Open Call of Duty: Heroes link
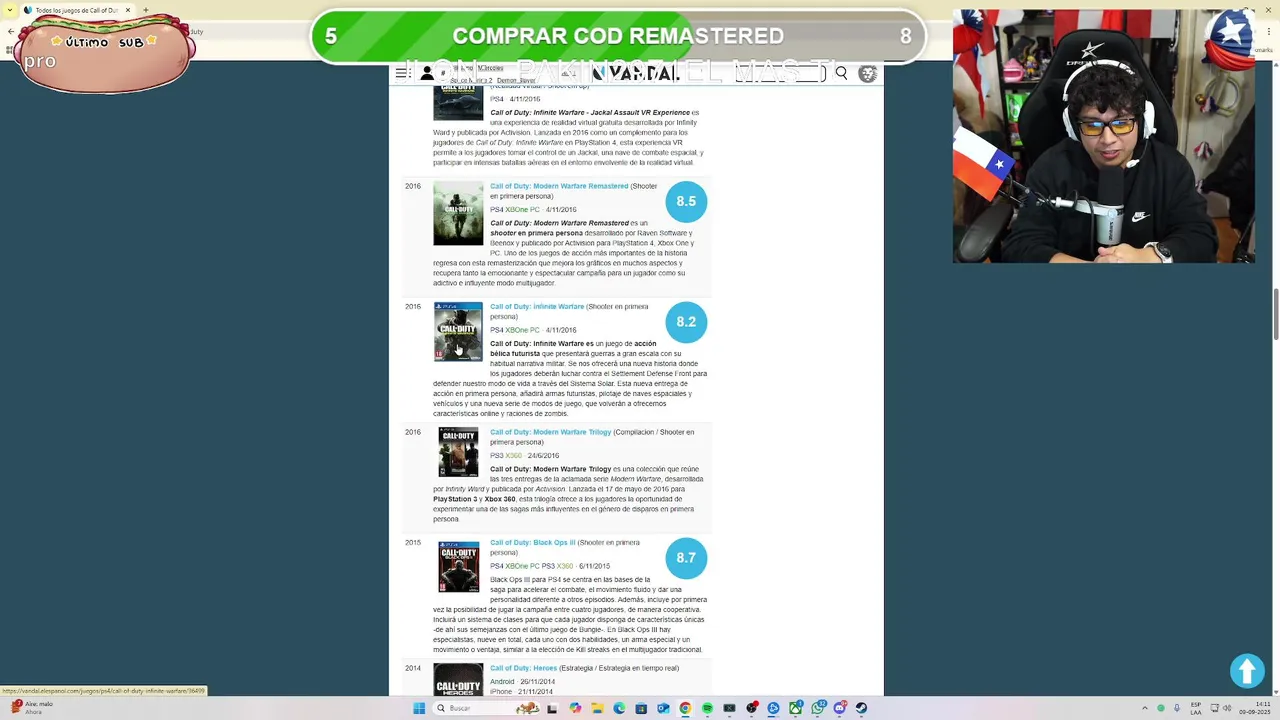Screen dimensions: 1280x720 click(523, 668)
